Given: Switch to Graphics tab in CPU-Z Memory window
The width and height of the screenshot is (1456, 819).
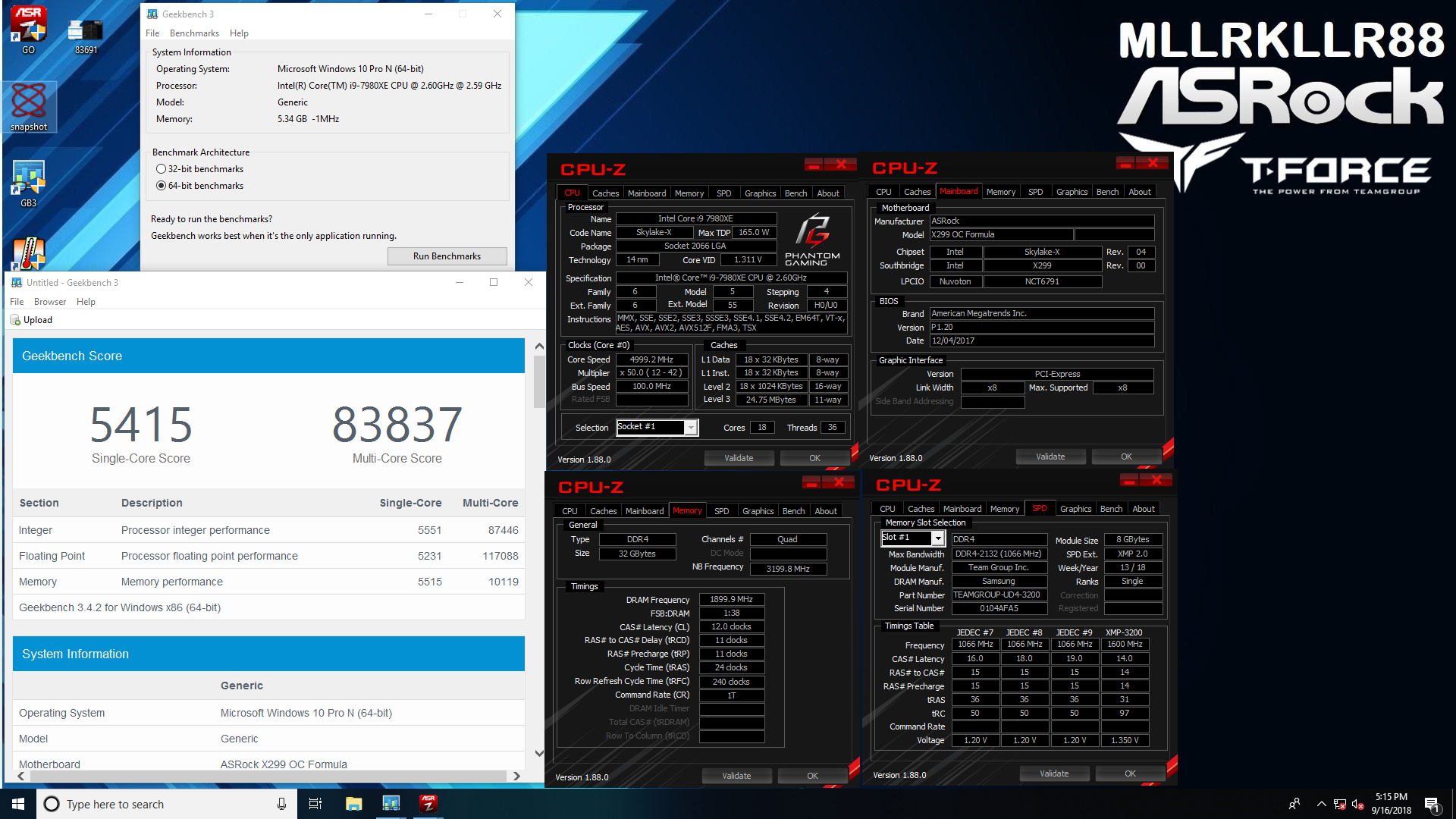Looking at the screenshot, I should [758, 511].
